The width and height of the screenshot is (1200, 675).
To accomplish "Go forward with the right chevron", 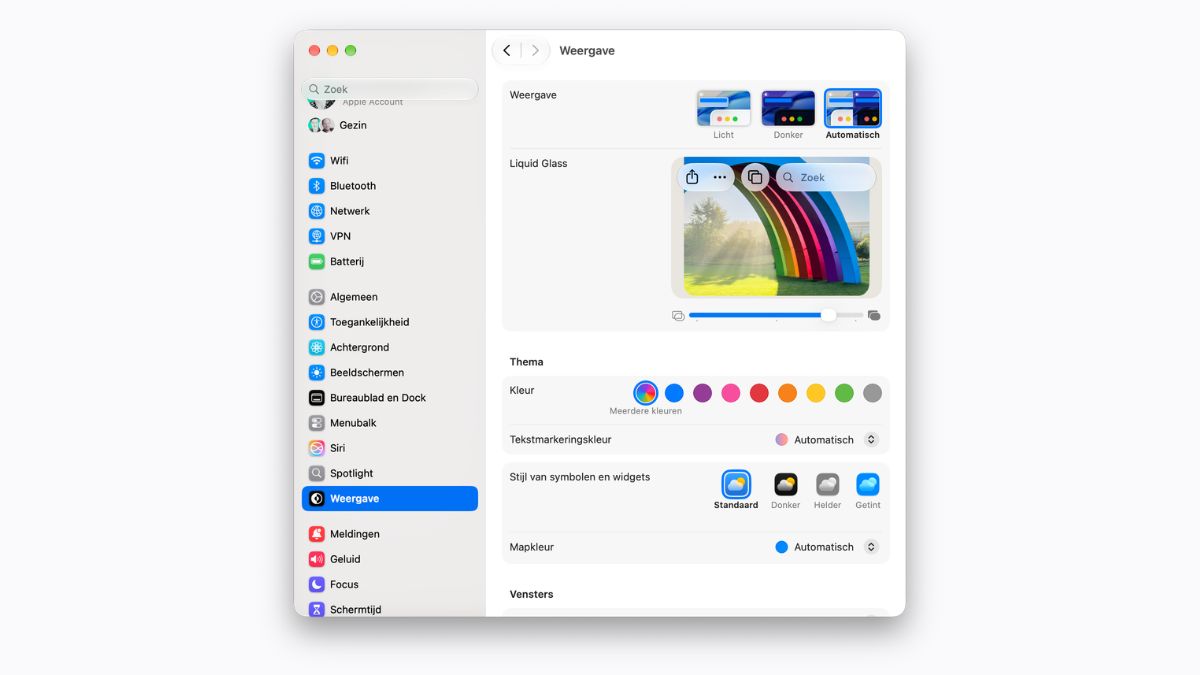I will click(535, 50).
